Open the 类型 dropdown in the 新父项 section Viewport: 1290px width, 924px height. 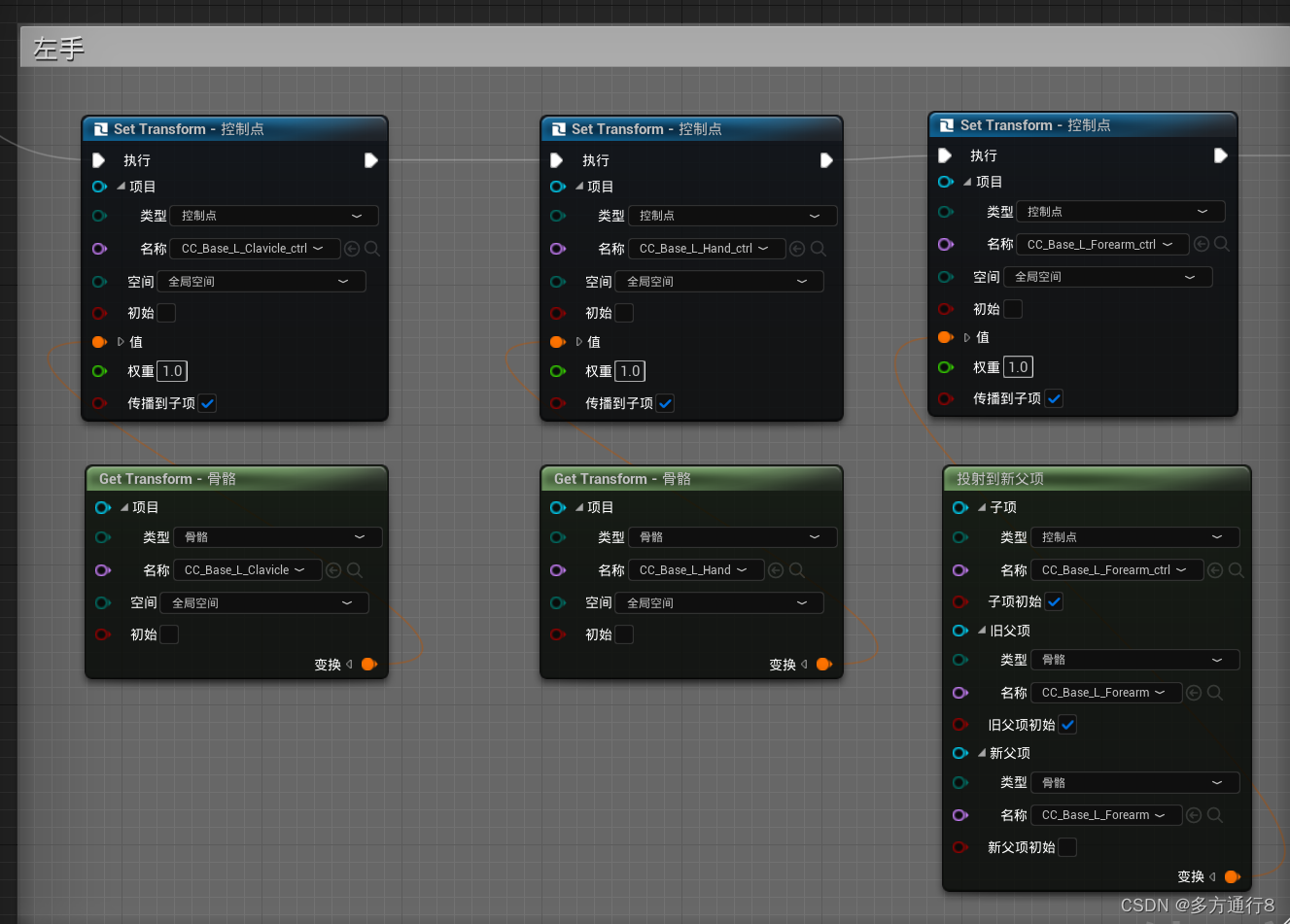(1133, 782)
